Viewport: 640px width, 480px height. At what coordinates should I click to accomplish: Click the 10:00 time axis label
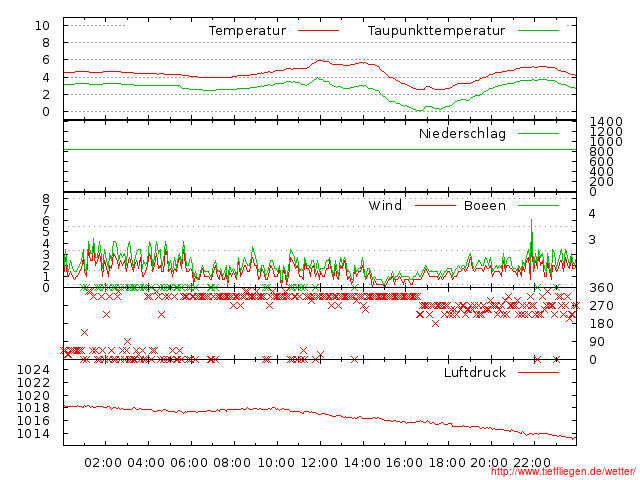[276, 463]
